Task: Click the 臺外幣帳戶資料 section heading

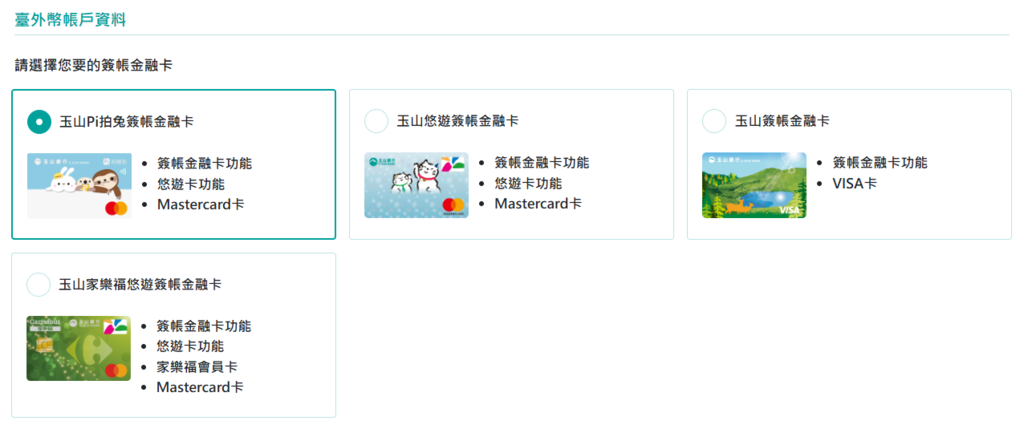Action: (71, 20)
